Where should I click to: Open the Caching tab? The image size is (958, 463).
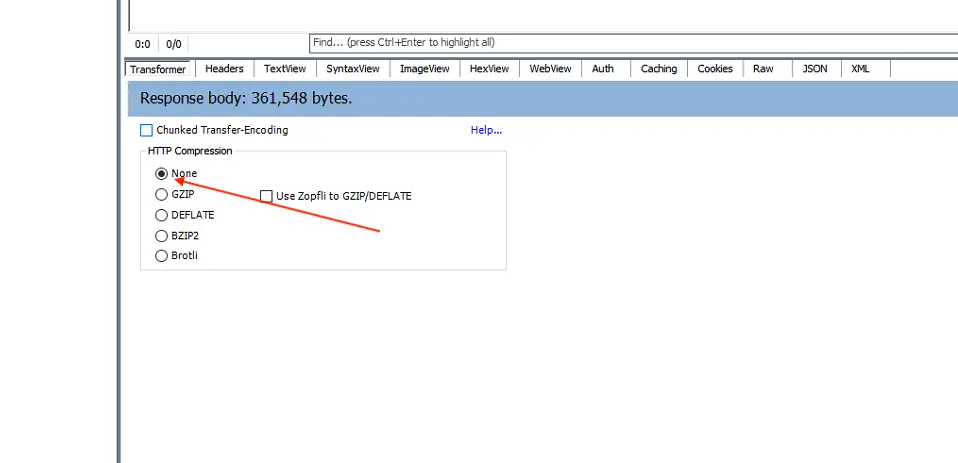click(659, 68)
